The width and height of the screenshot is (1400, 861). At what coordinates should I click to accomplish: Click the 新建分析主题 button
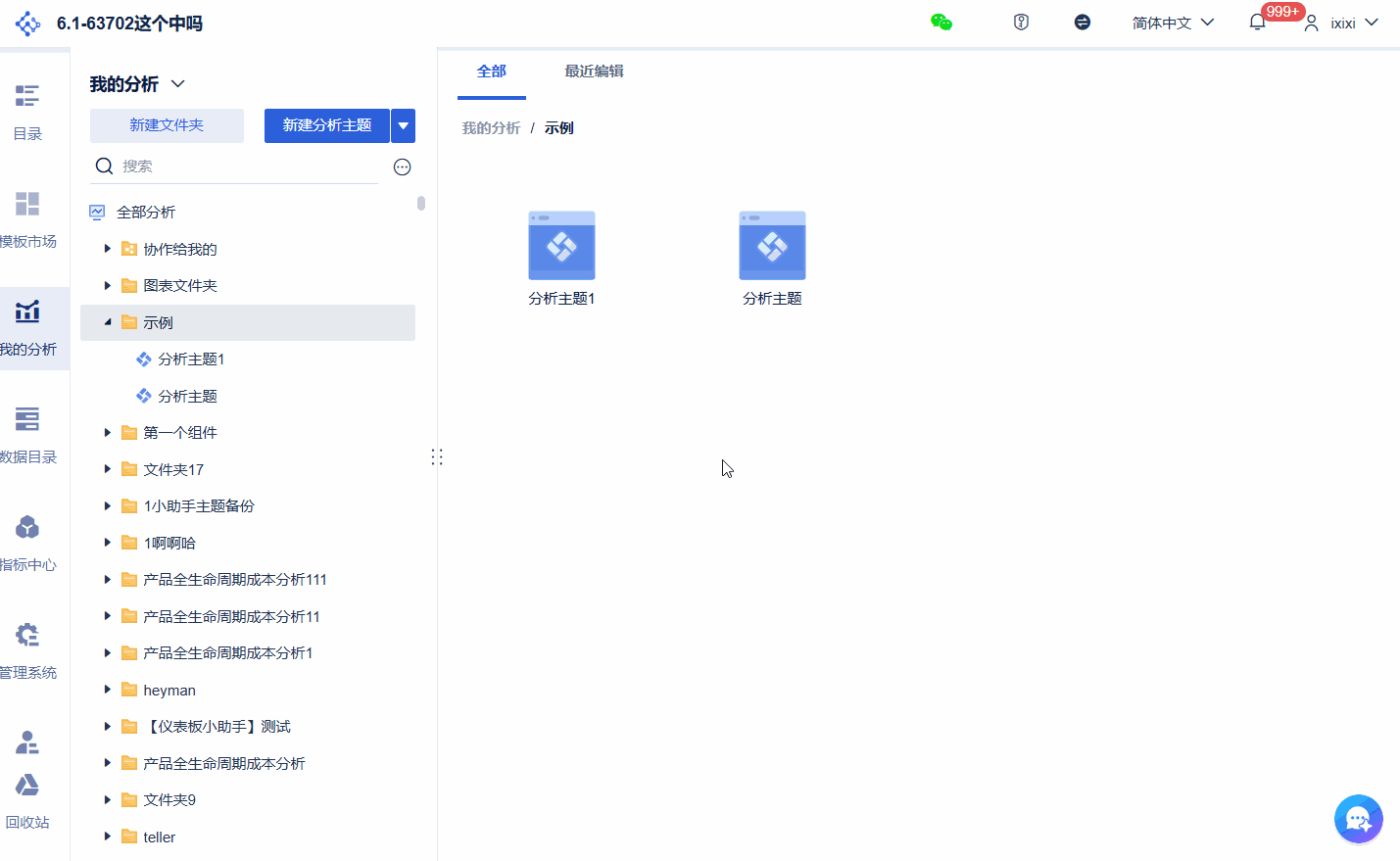click(x=327, y=125)
